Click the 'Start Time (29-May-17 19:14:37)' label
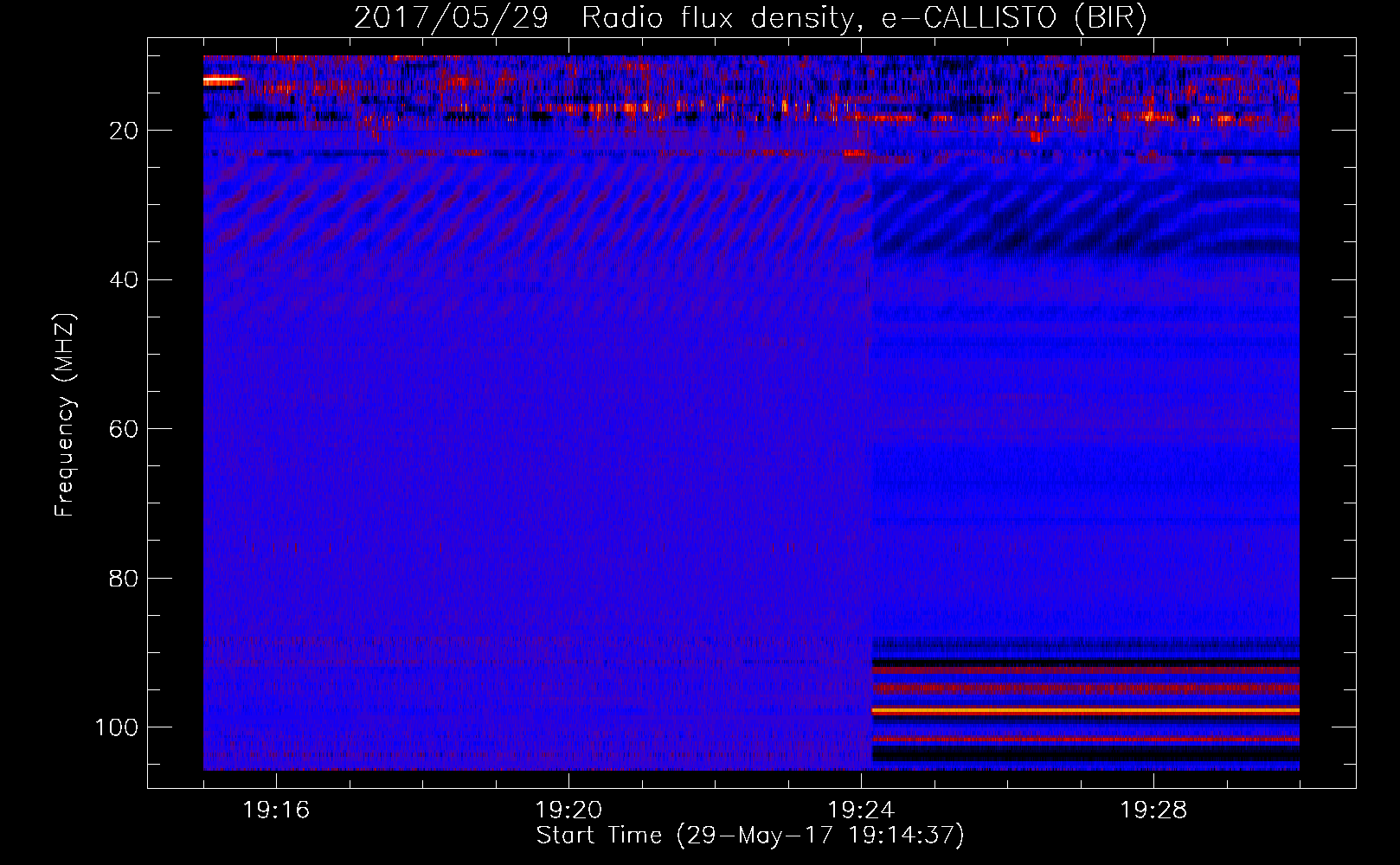1400x865 pixels. (750, 836)
